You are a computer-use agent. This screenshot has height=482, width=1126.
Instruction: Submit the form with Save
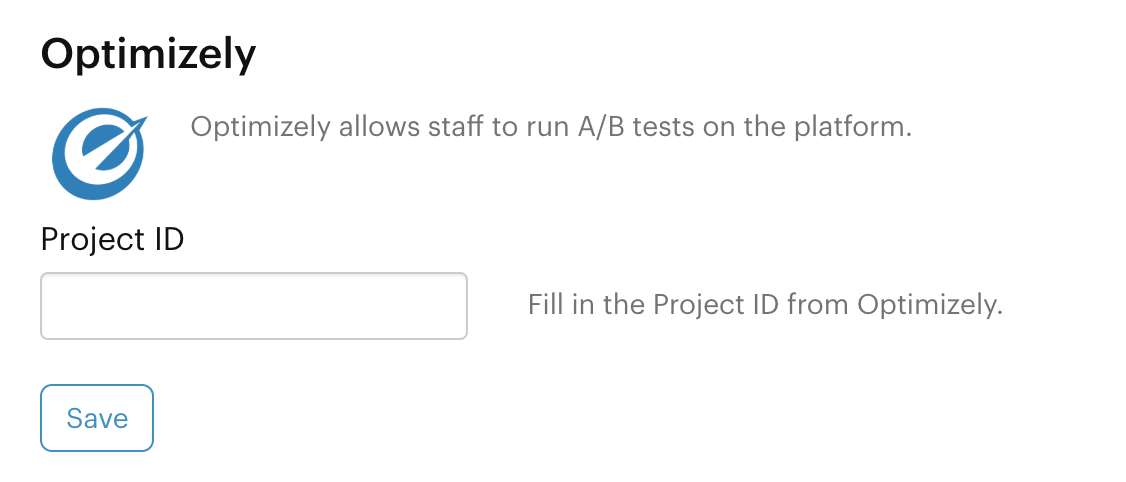(x=97, y=418)
